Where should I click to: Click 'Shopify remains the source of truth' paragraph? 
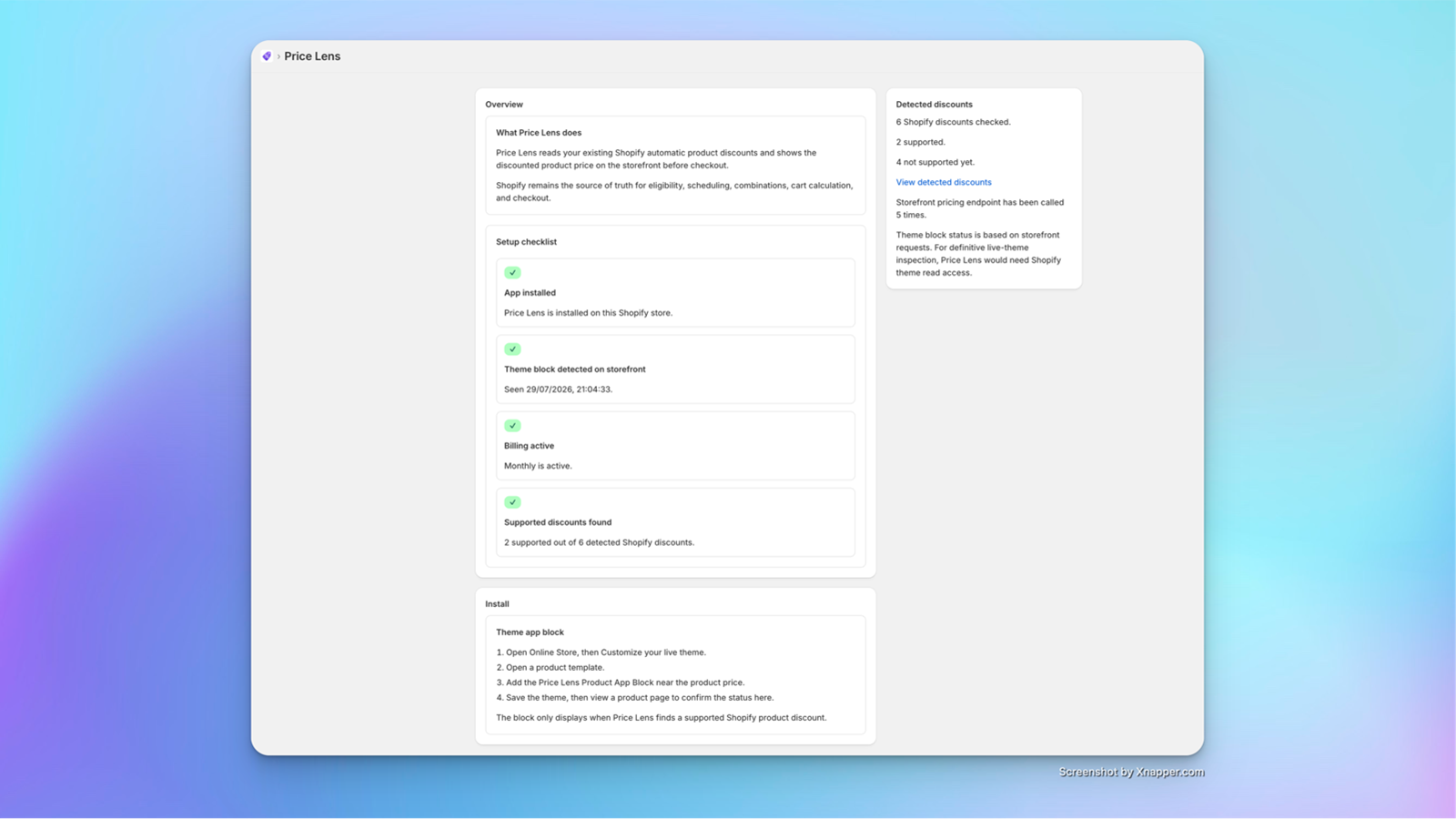pos(674,192)
